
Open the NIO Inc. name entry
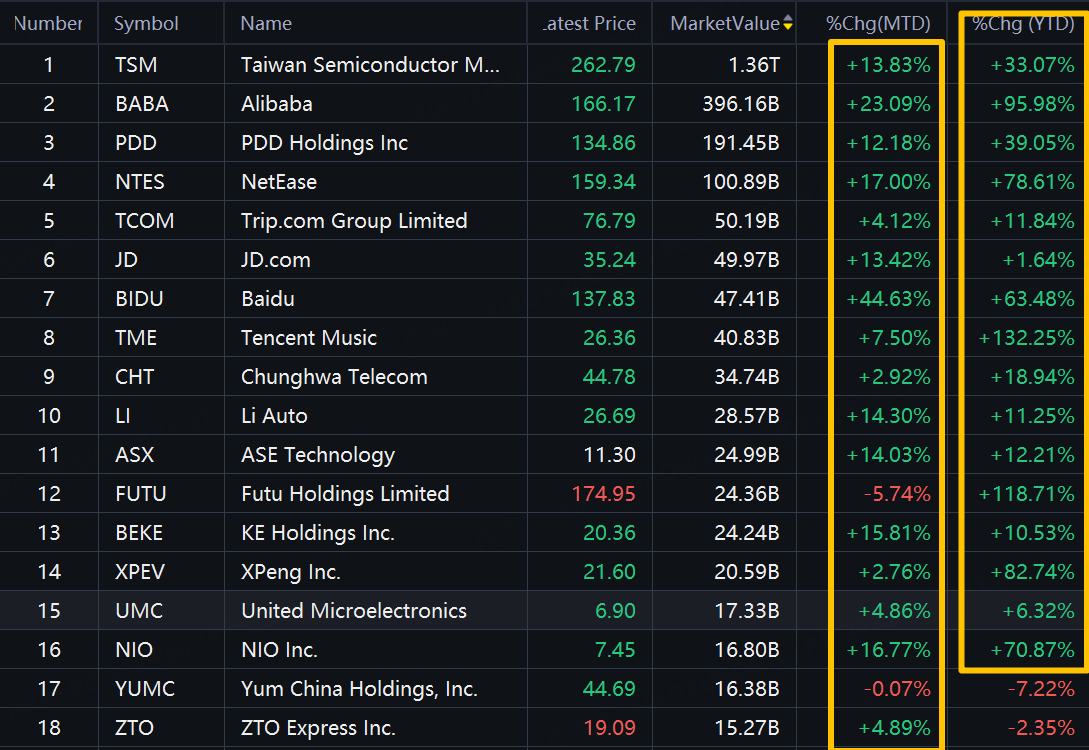pyautogui.click(x=279, y=649)
